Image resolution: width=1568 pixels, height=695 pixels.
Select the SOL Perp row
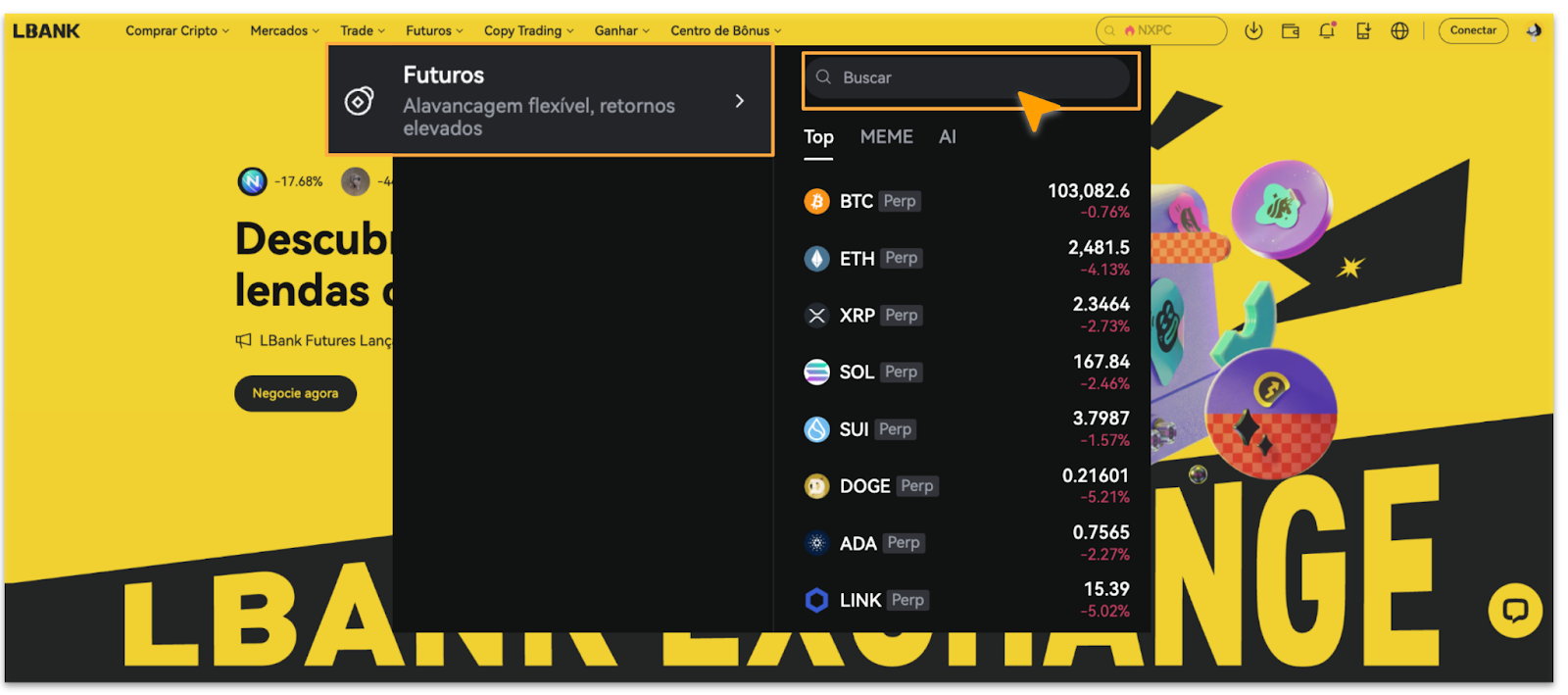click(966, 372)
